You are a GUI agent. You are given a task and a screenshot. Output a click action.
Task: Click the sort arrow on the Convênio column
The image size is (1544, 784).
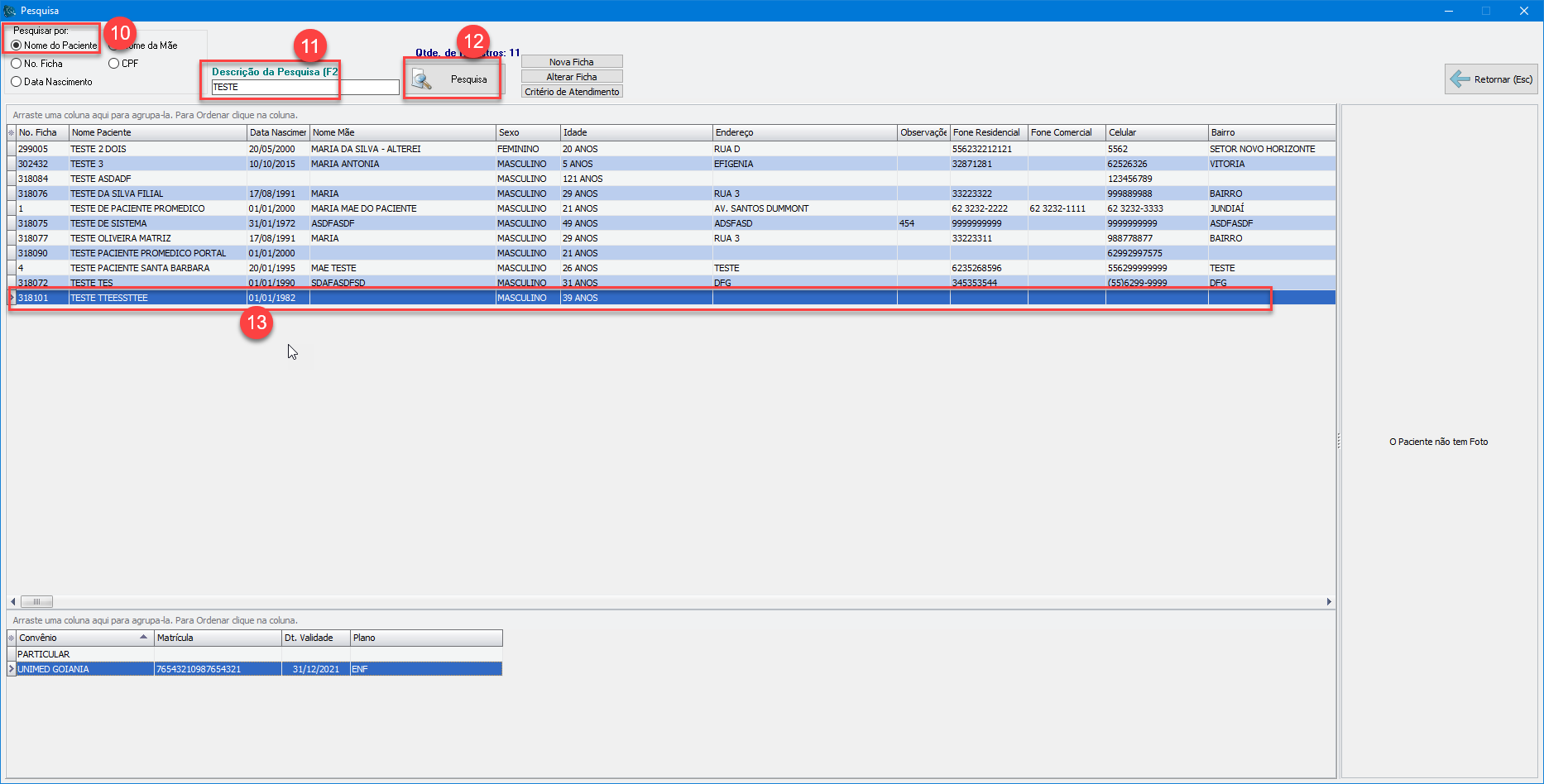point(144,637)
